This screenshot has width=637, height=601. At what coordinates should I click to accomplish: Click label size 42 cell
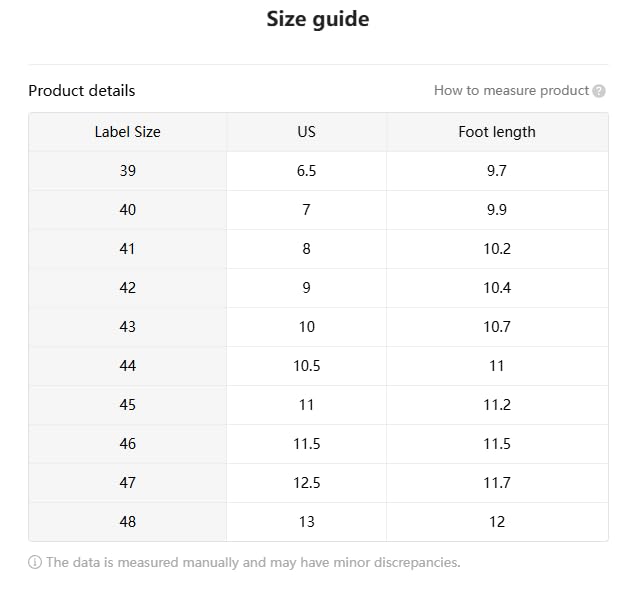(x=127, y=288)
